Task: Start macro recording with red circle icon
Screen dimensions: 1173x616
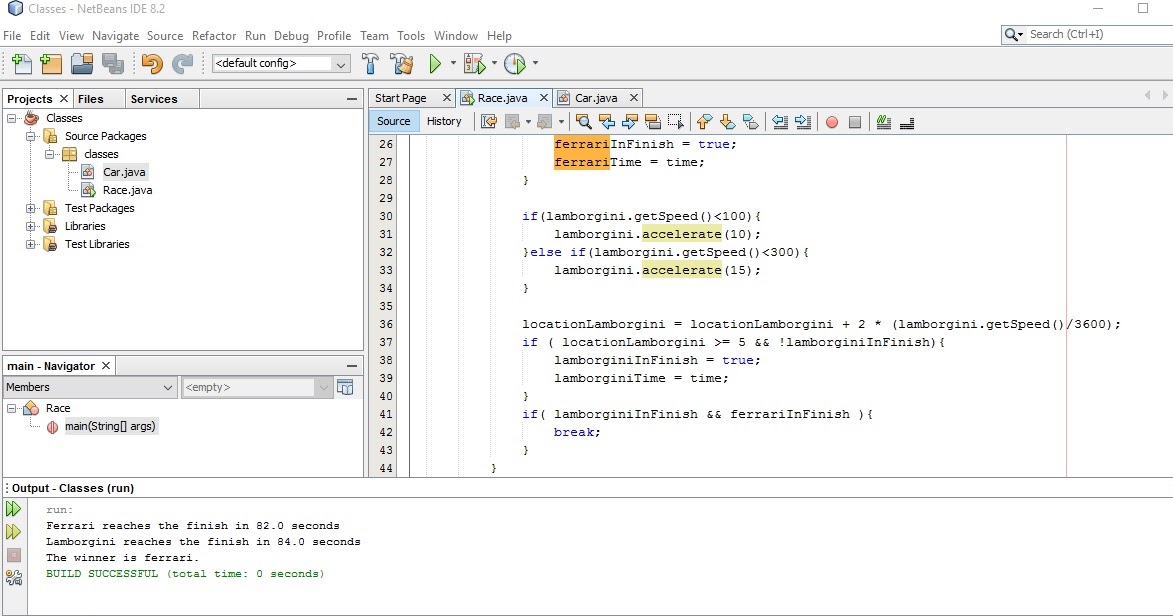Action: click(x=831, y=122)
